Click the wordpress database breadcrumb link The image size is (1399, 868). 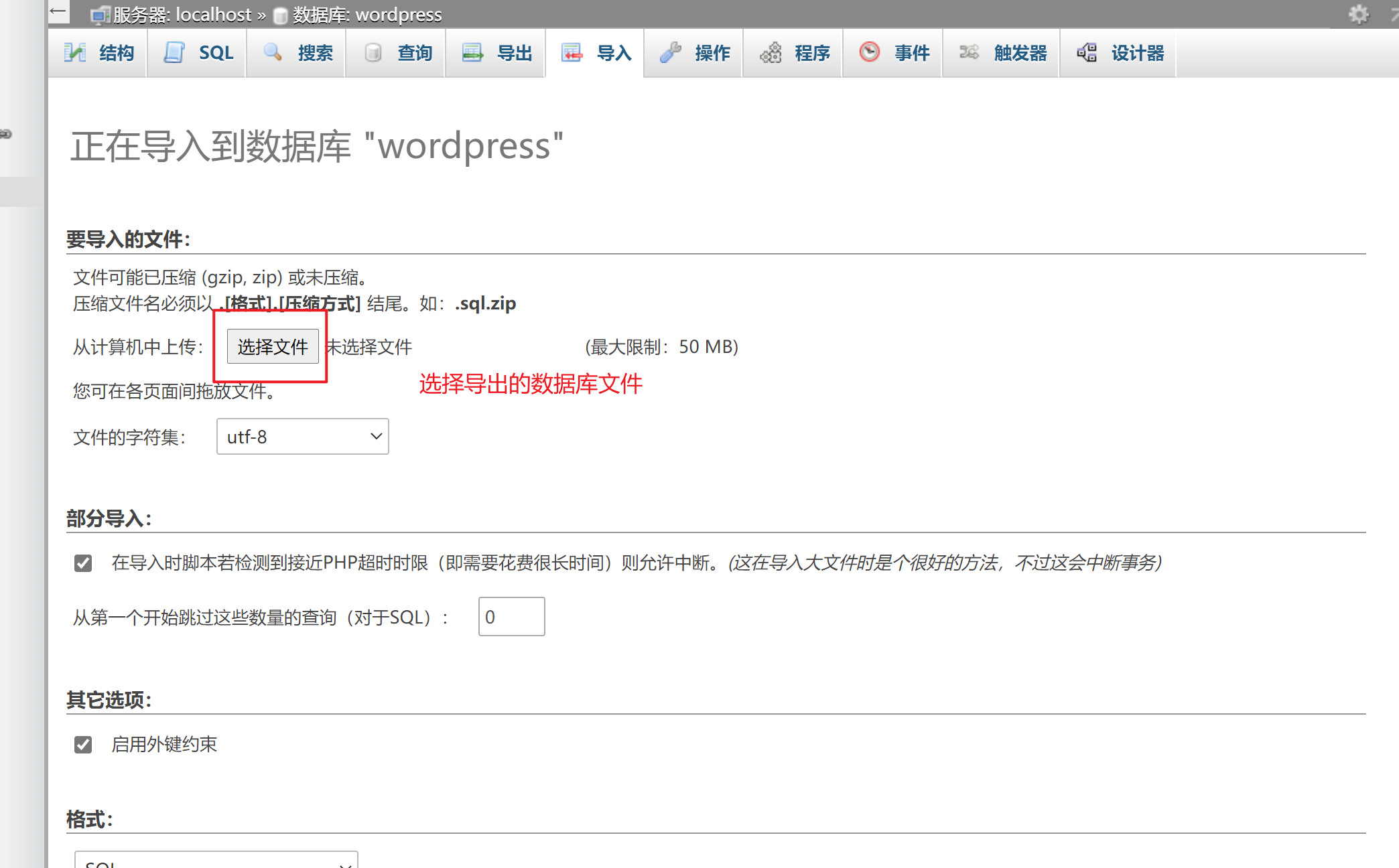click(367, 15)
